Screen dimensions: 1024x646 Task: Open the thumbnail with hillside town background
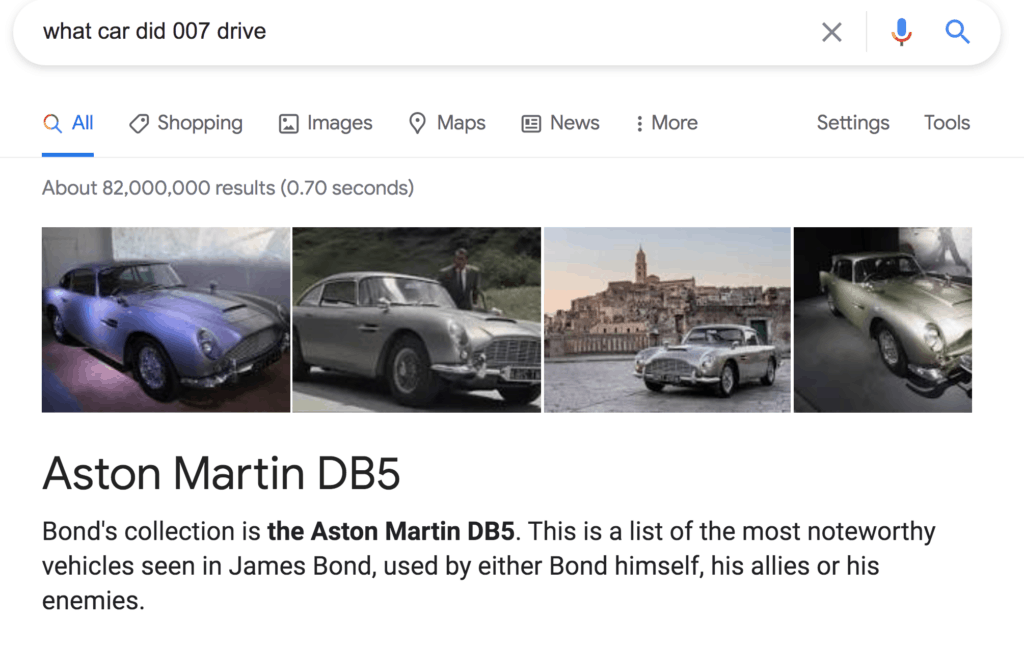[x=667, y=319]
